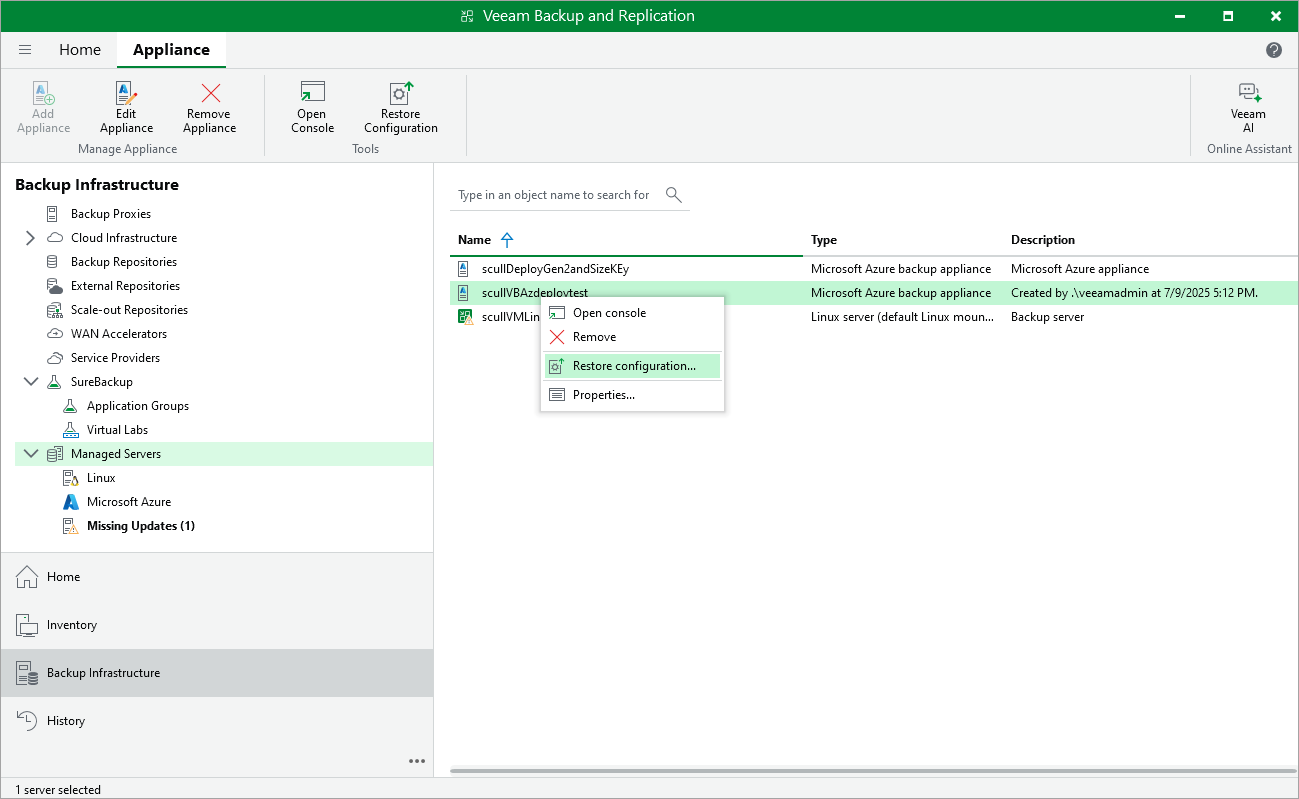Choose Properties from context menu
The image size is (1299, 799).
click(x=632, y=395)
